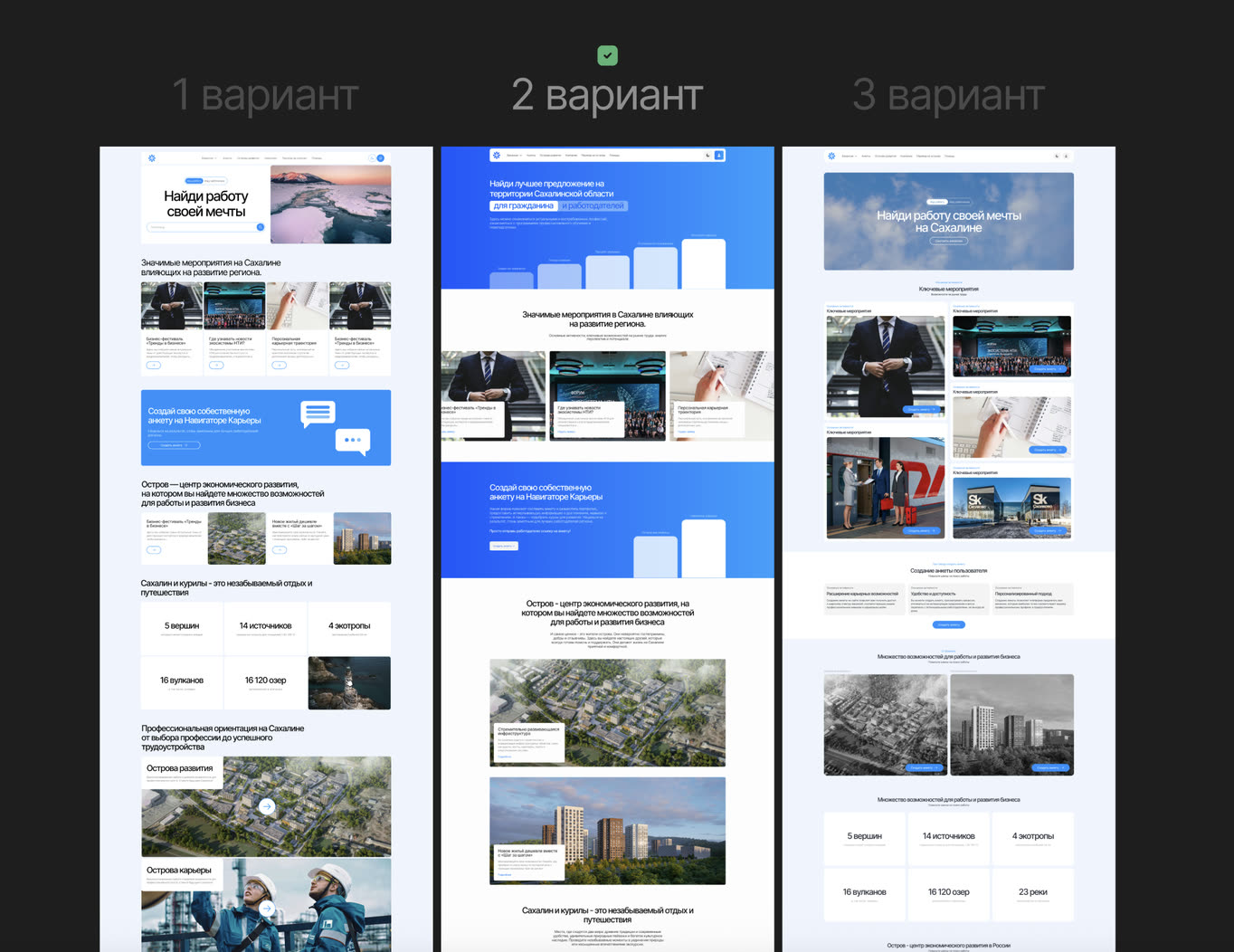
Task: Open the profile icon in variant 3 header
Action: (x=1066, y=156)
